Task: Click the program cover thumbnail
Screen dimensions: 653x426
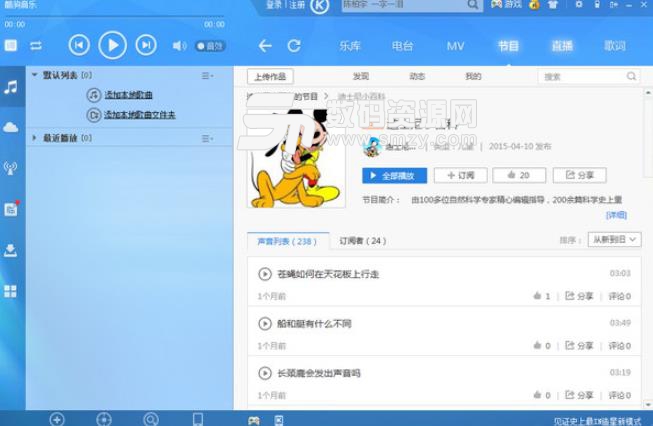Action: coord(296,158)
